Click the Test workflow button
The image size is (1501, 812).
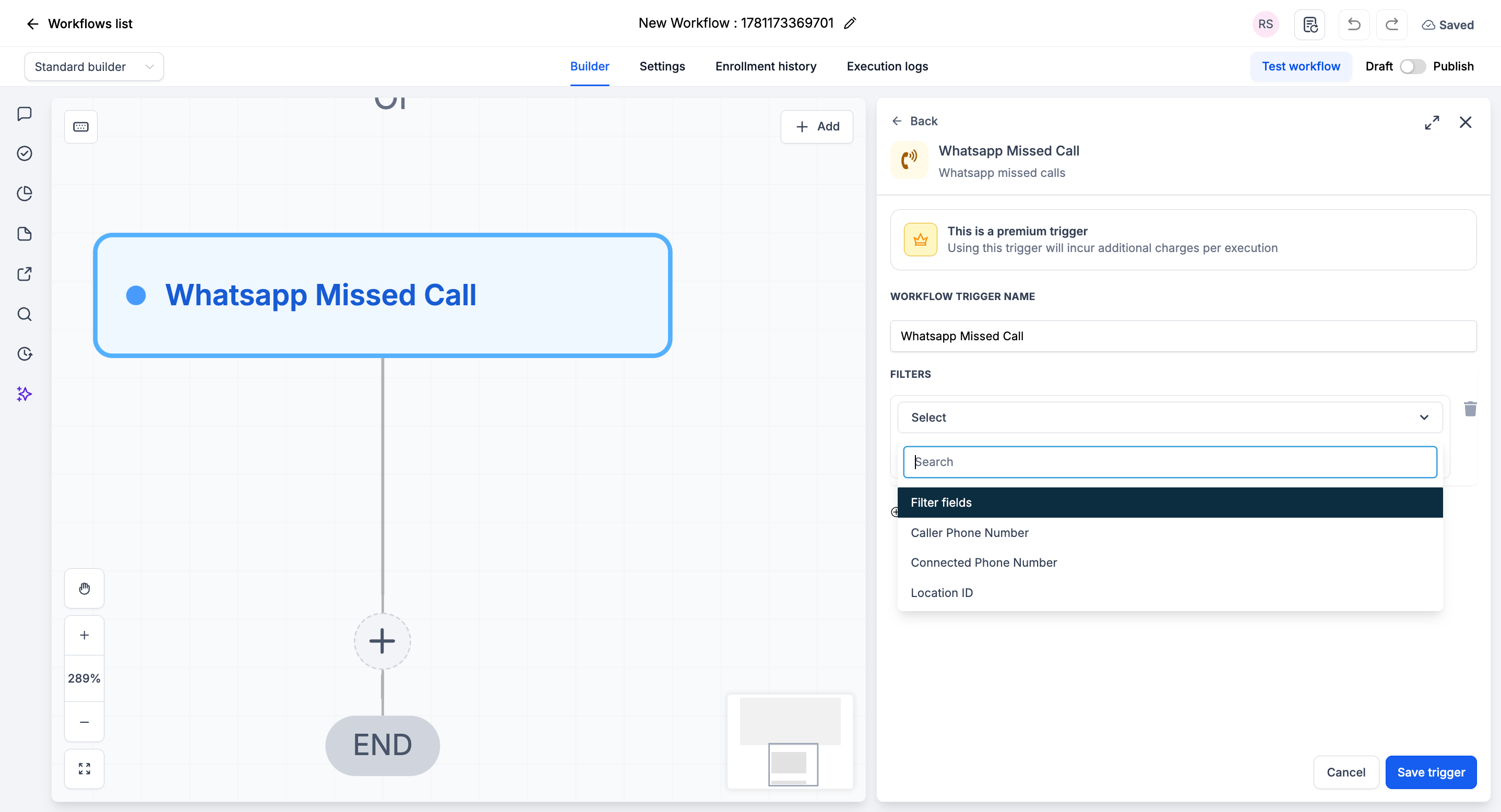point(1301,66)
